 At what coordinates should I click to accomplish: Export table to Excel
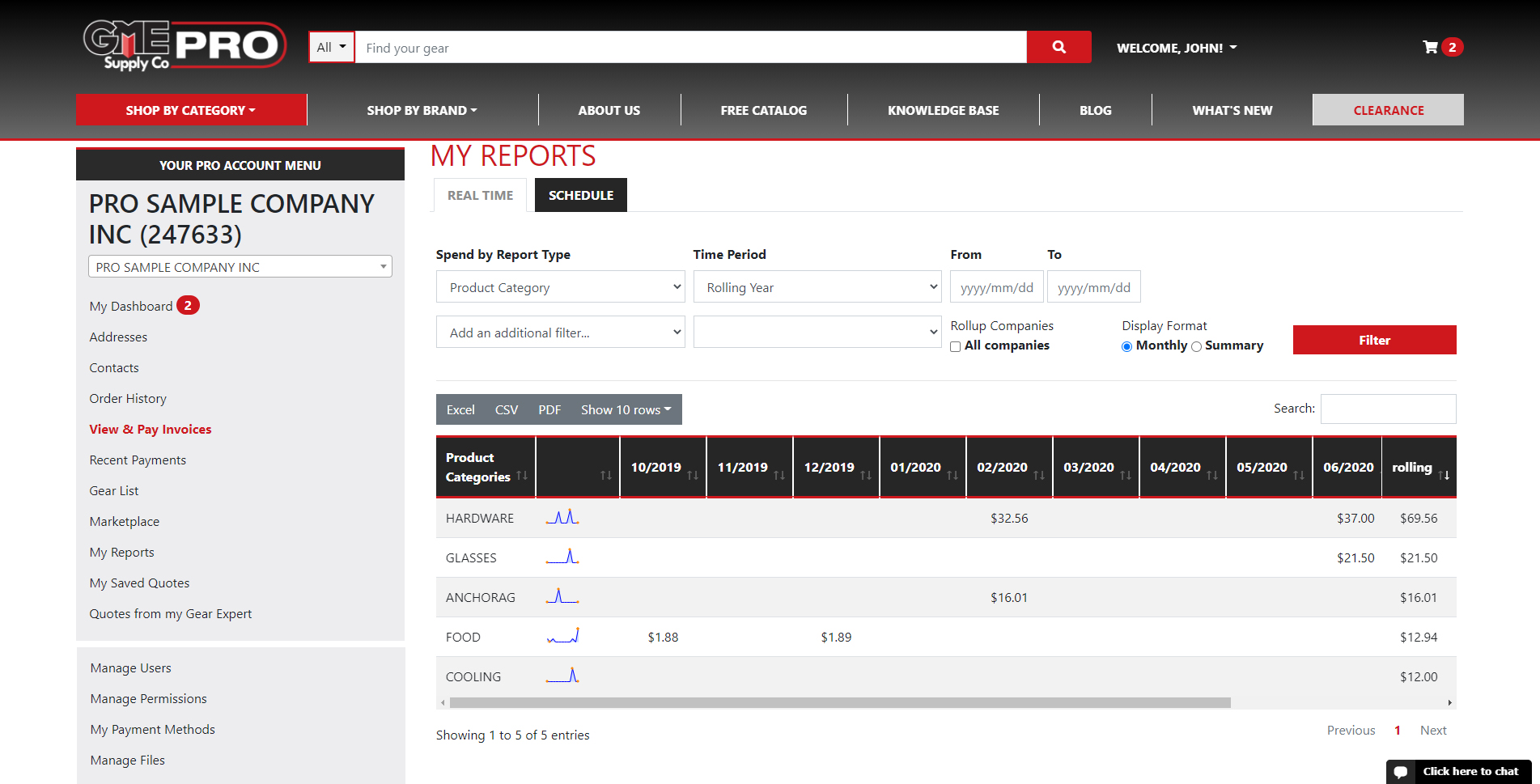460,409
